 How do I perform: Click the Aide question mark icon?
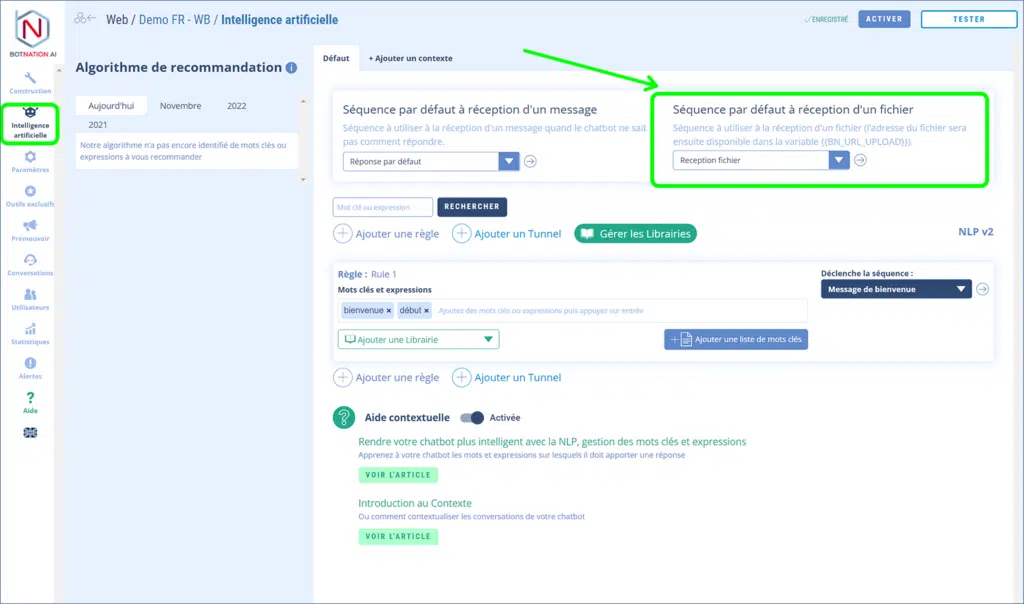pyautogui.click(x=30, y=399)
